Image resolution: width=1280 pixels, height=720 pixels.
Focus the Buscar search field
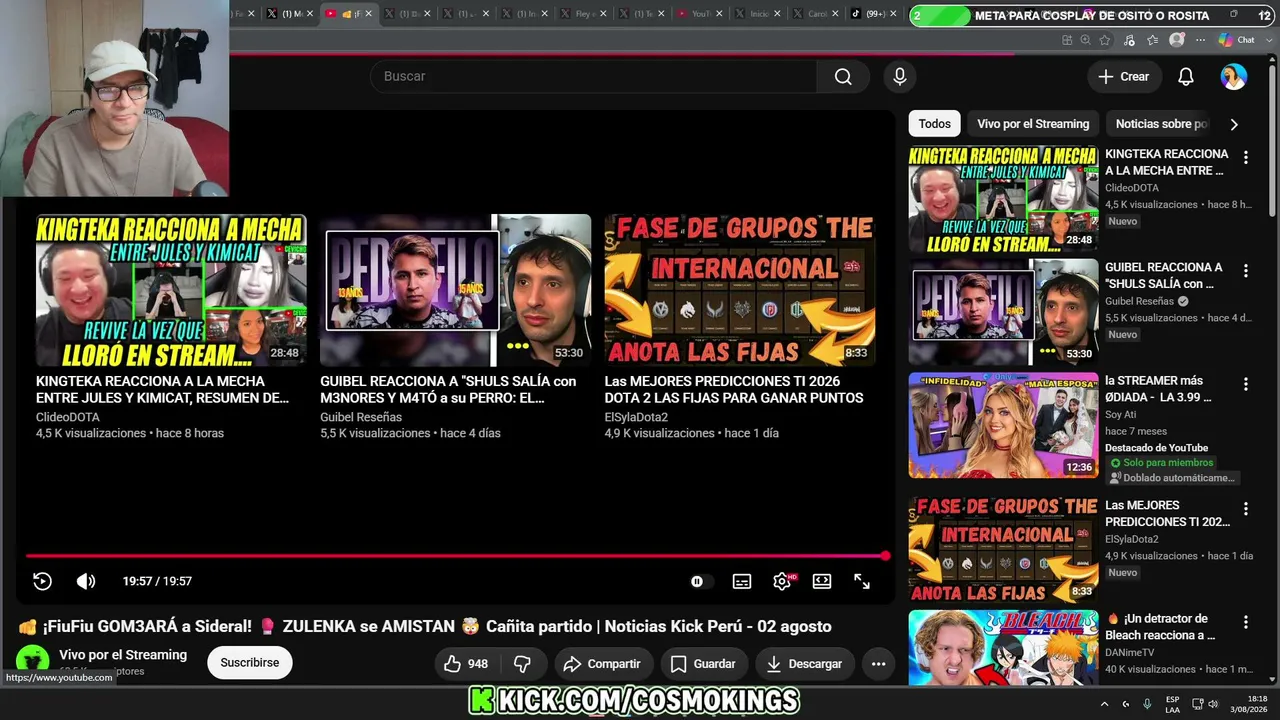(594, 77)
